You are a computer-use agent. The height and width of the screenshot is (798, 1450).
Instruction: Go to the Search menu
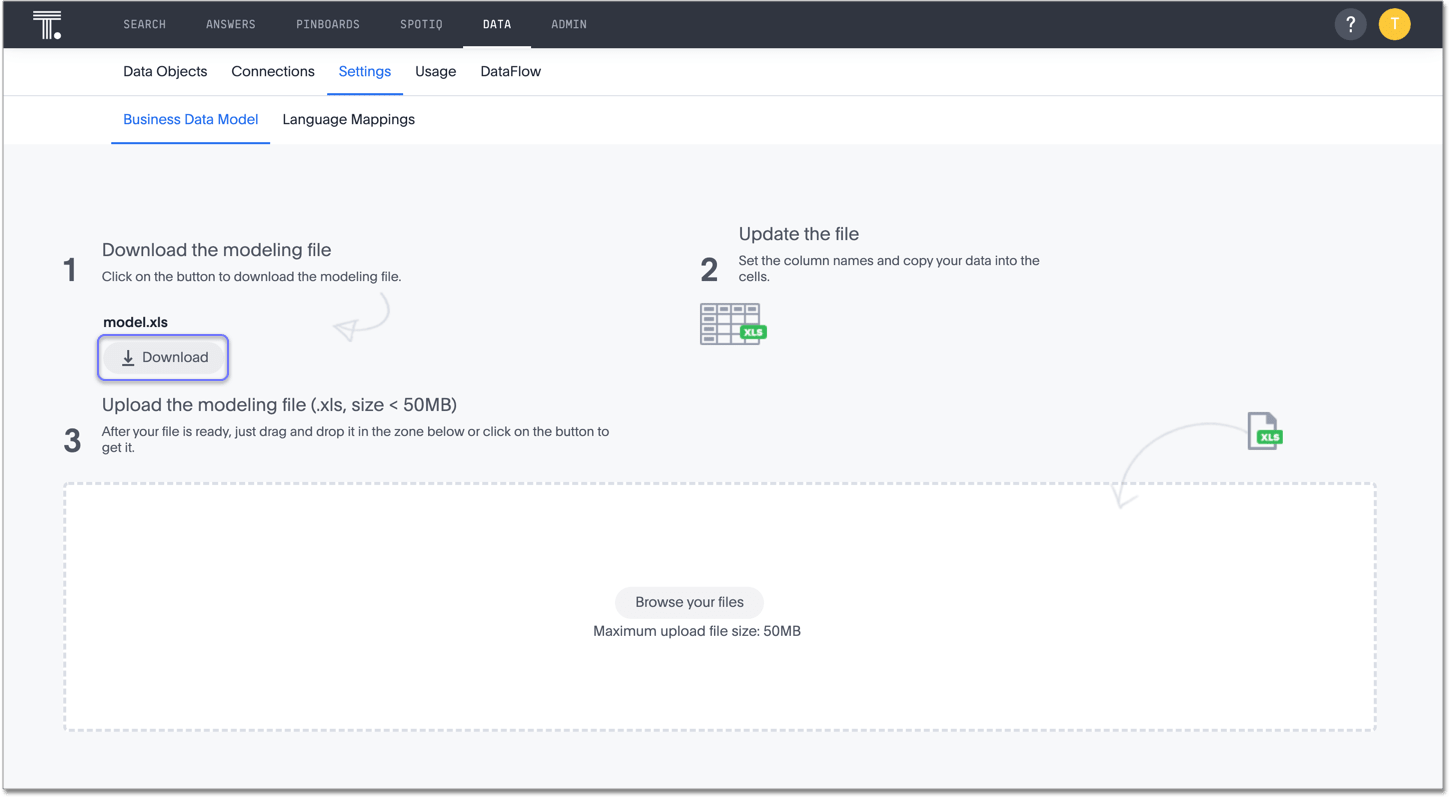(145, 25)
